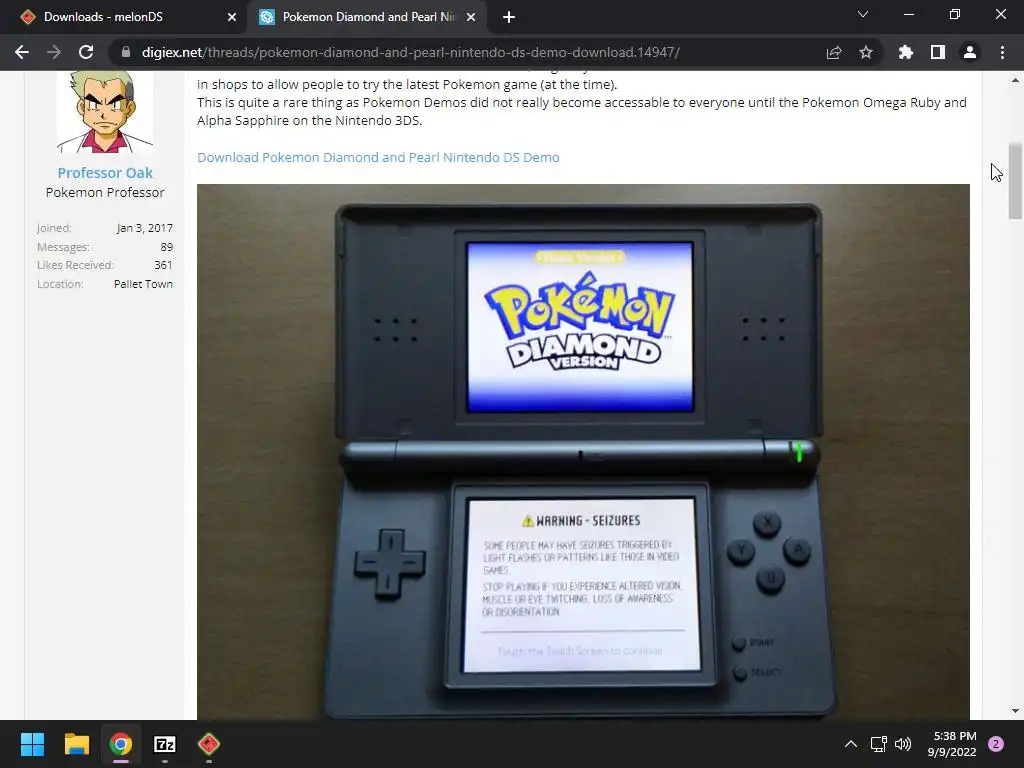Image resolution: width=1024 pixels, height=768 pixels.
Task: Click the '89' messages count
Action: (167, 247)
